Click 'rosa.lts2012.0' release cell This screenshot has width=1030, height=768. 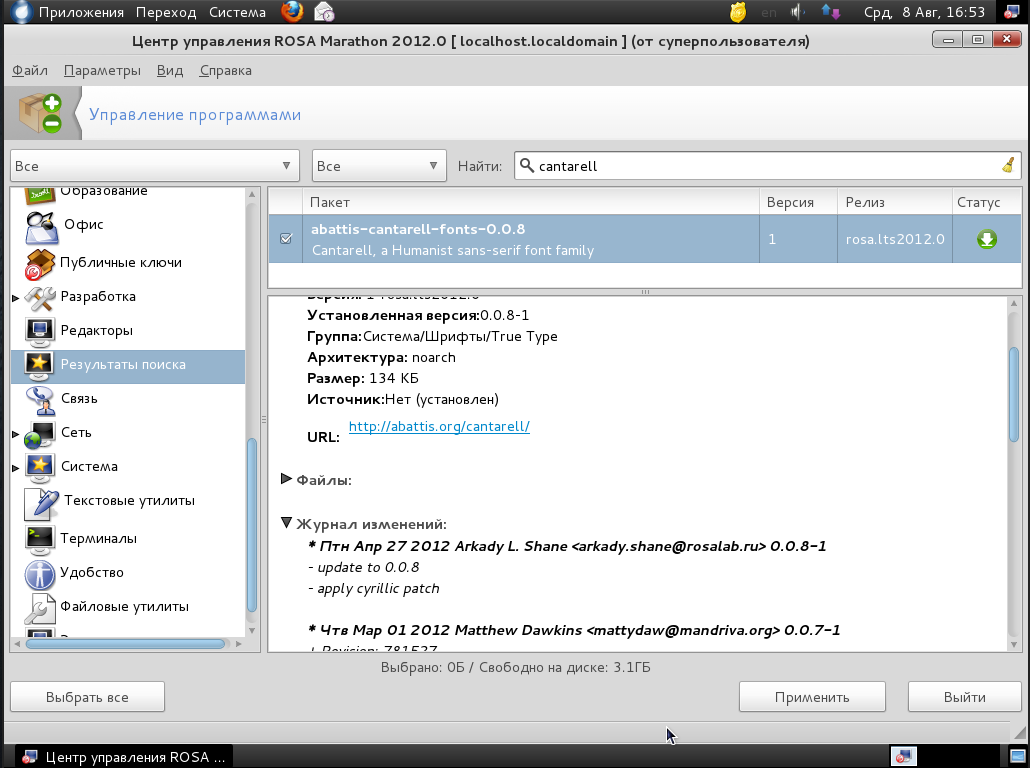point(895,239)
